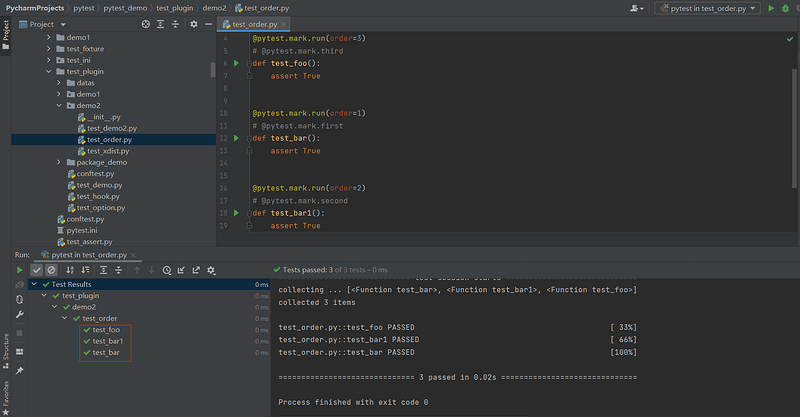Run test_foo from gutter arrow
Image resolution: width=800 pixels, height=417 pixels.
[x=236, y=63]
